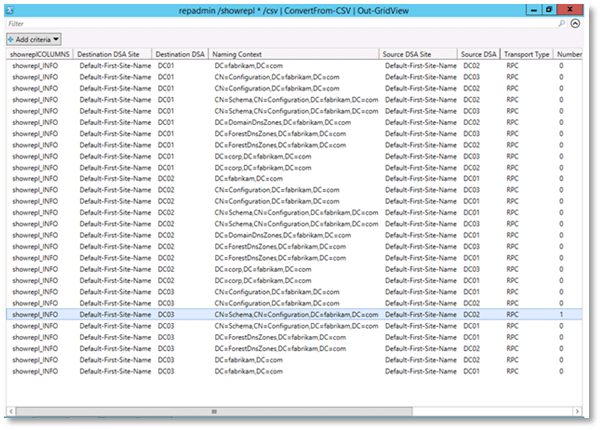The width and height of the screenshot is (601, 430).
Task: Expand the filter panel chevron button
Action: click(x=575, y=21)
